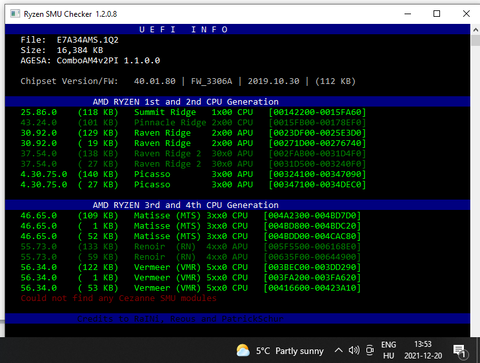
Task: Click the Raven Ridge 2 27 KB row
Action: pyautogui.click(x=193, y=164)
